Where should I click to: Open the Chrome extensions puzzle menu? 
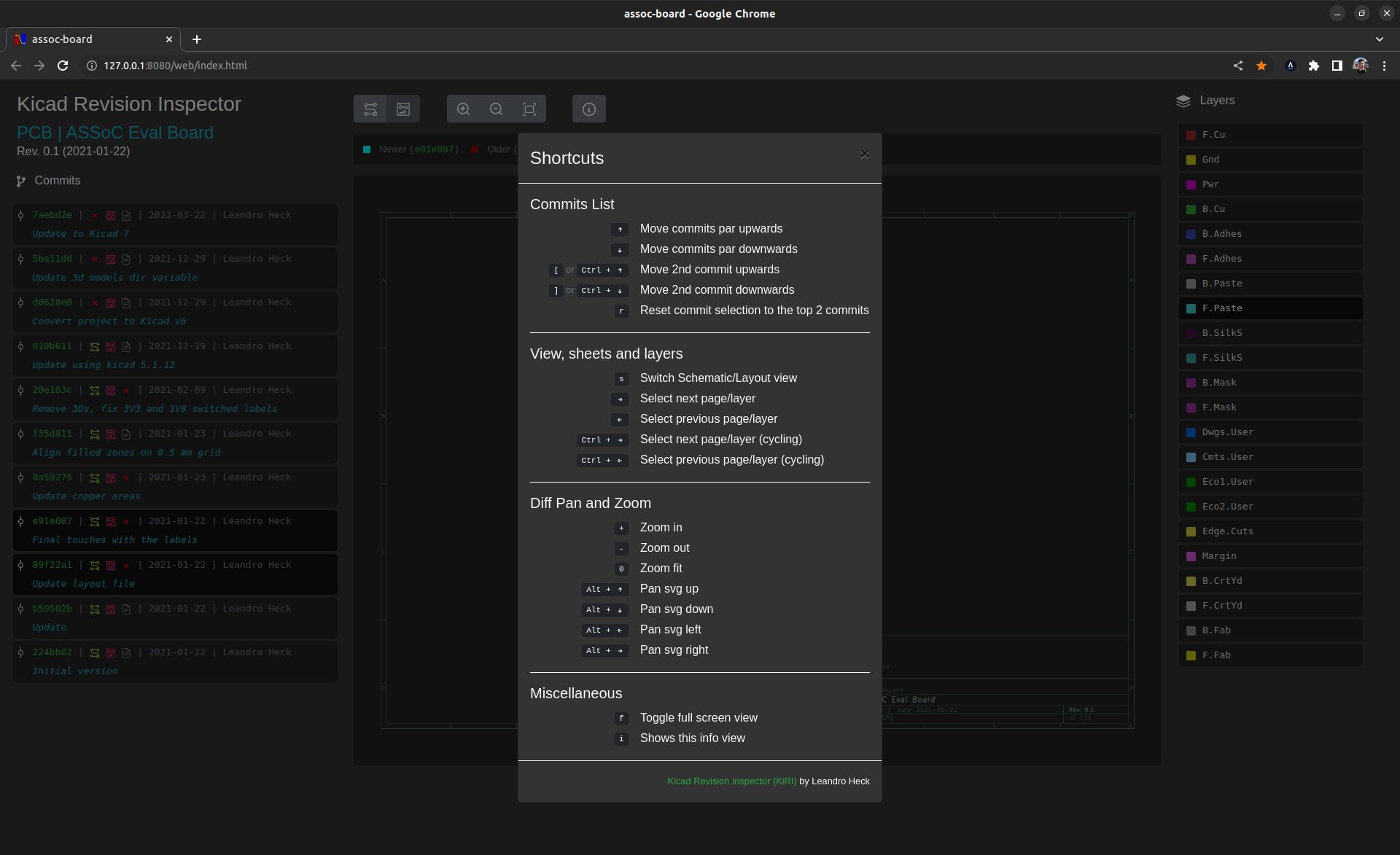click(x=1313, y=66)
